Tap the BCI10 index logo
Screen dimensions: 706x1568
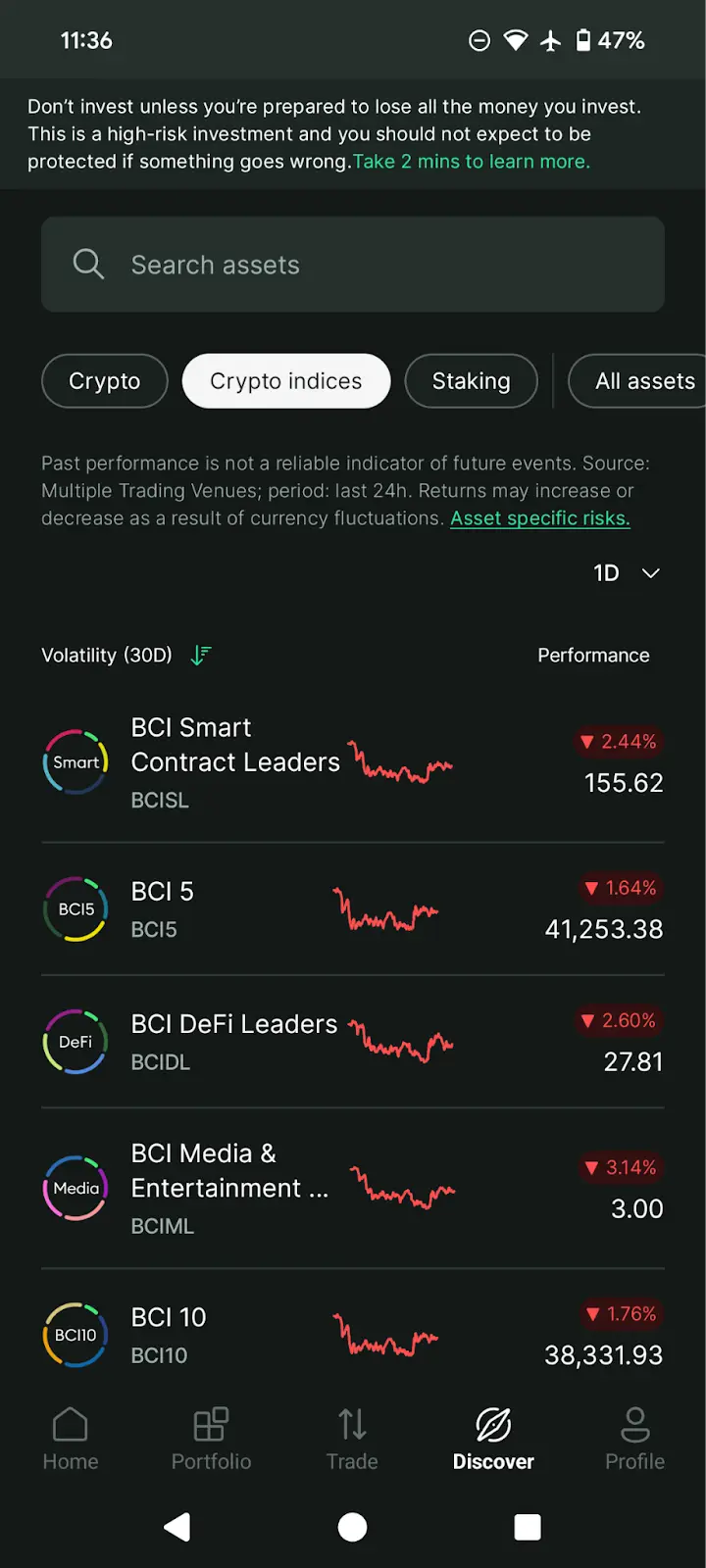click(76, 1335)
